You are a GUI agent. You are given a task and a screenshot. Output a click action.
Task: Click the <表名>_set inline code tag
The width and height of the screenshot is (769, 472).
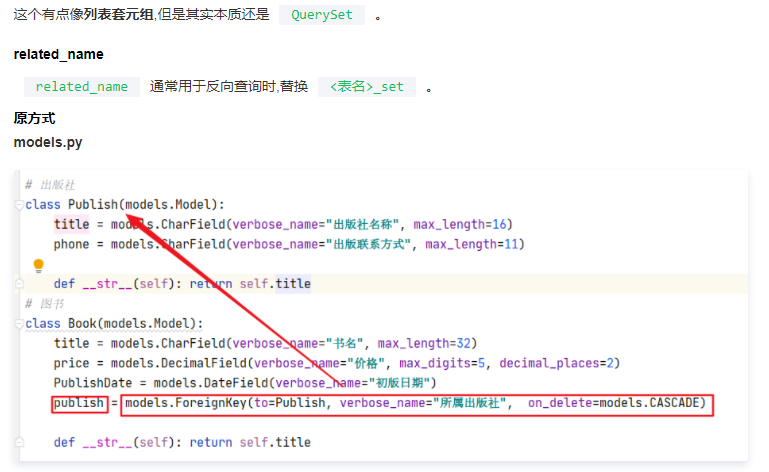point(367,87)
